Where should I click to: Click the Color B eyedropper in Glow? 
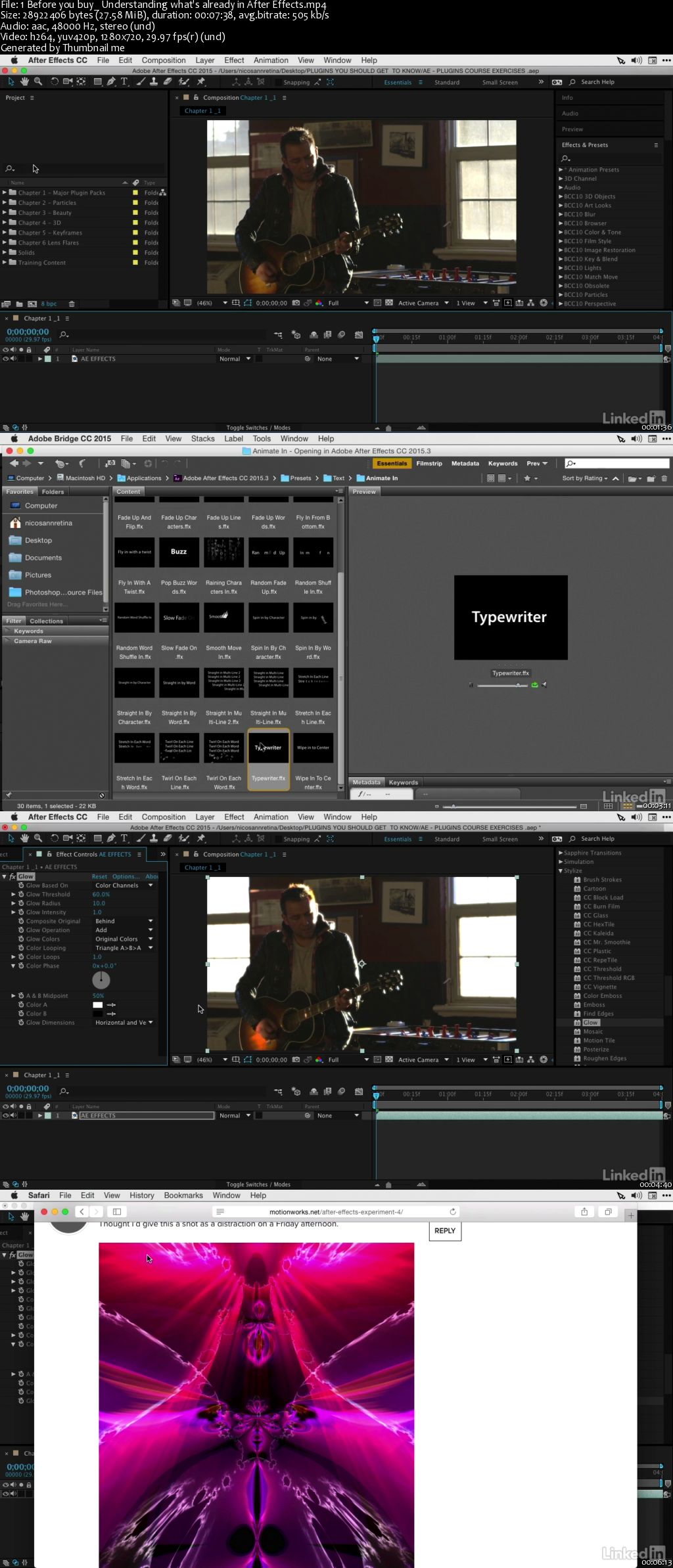tap(111, 1014)
